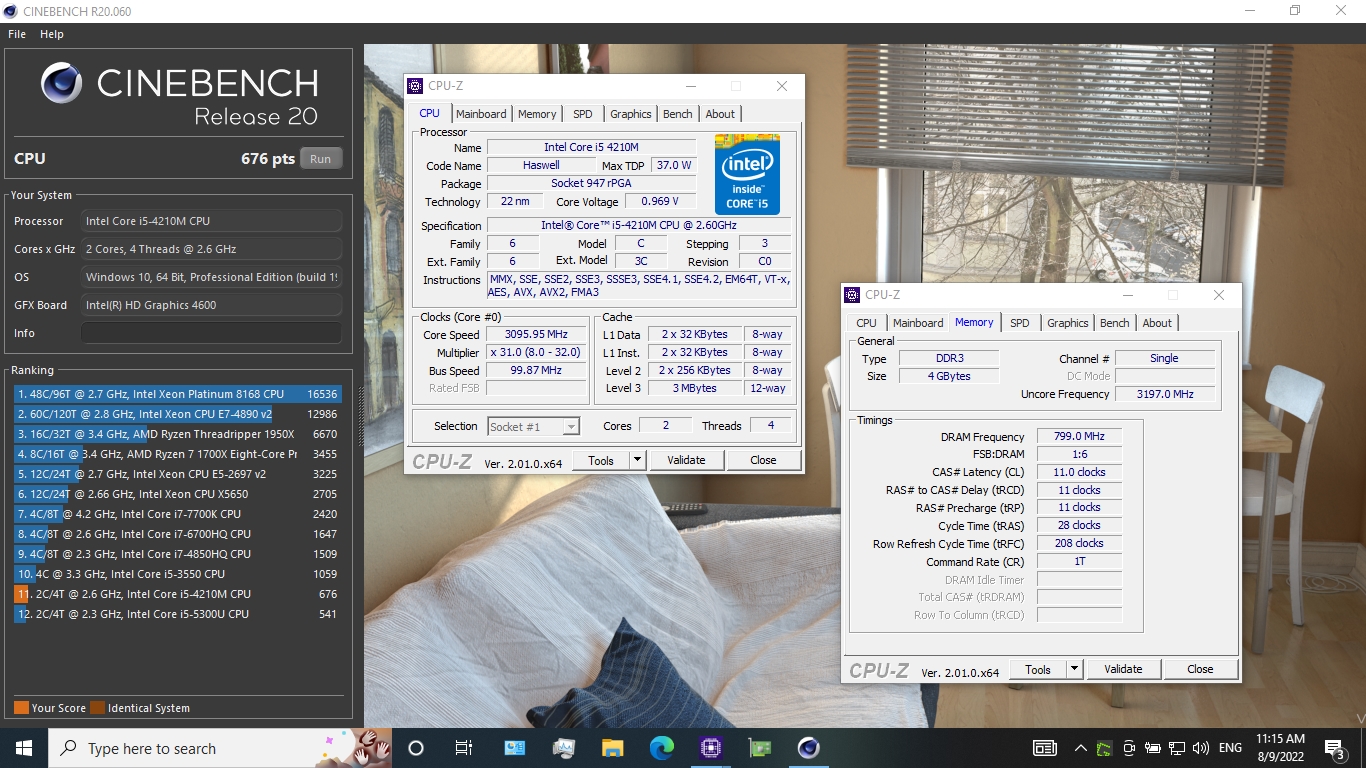Open the green graphics card app on taskbar
This screenshot has width=1366, height=768.
coord(760,748)
